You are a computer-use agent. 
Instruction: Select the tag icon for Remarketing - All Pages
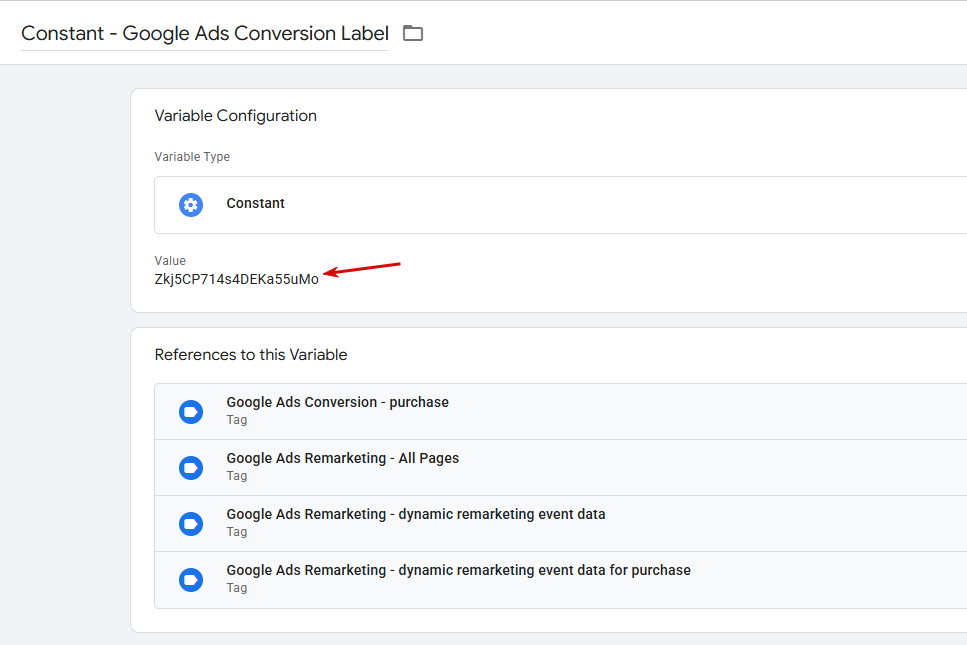[x=191, y=468]
